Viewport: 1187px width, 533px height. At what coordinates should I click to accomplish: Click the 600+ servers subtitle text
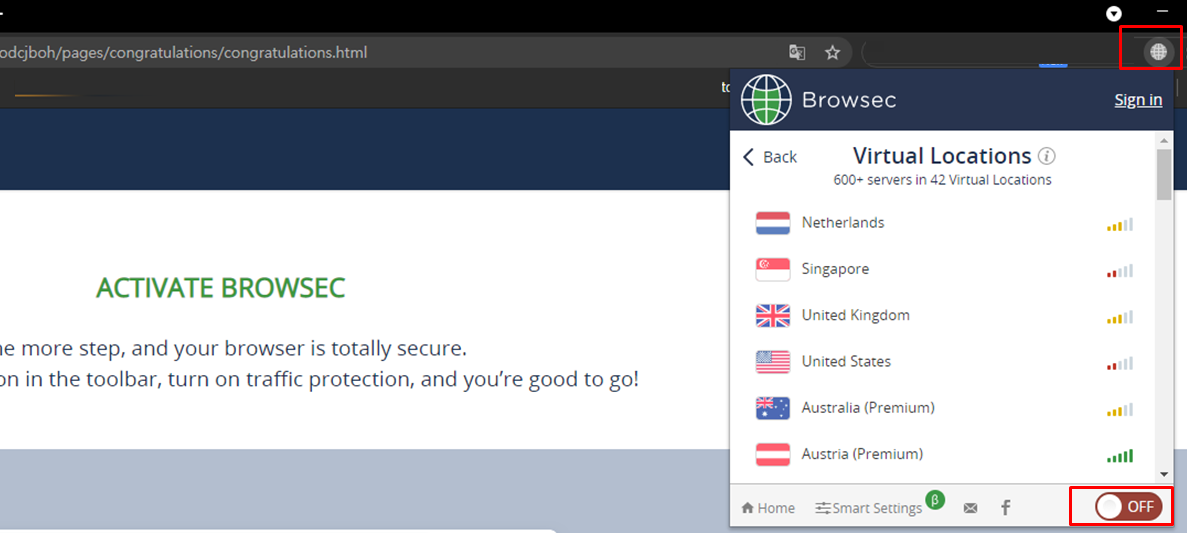tap(942, 180)
